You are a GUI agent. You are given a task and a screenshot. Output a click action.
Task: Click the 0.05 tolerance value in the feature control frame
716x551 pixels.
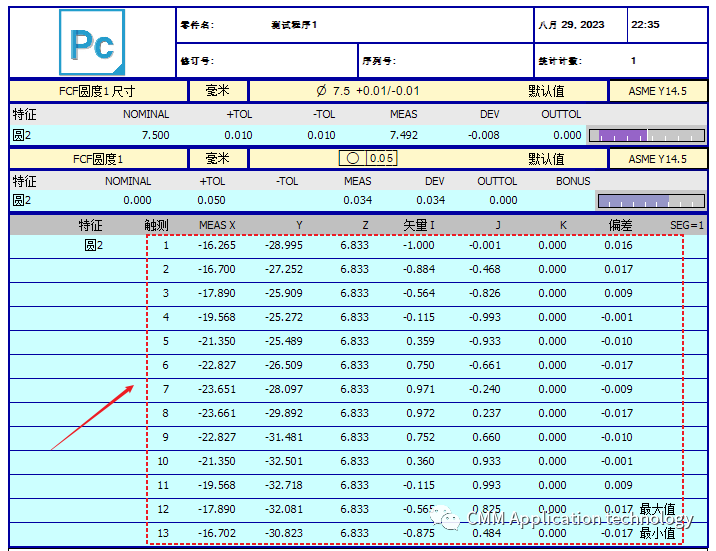pyautogui.click(x=381, y=158)
